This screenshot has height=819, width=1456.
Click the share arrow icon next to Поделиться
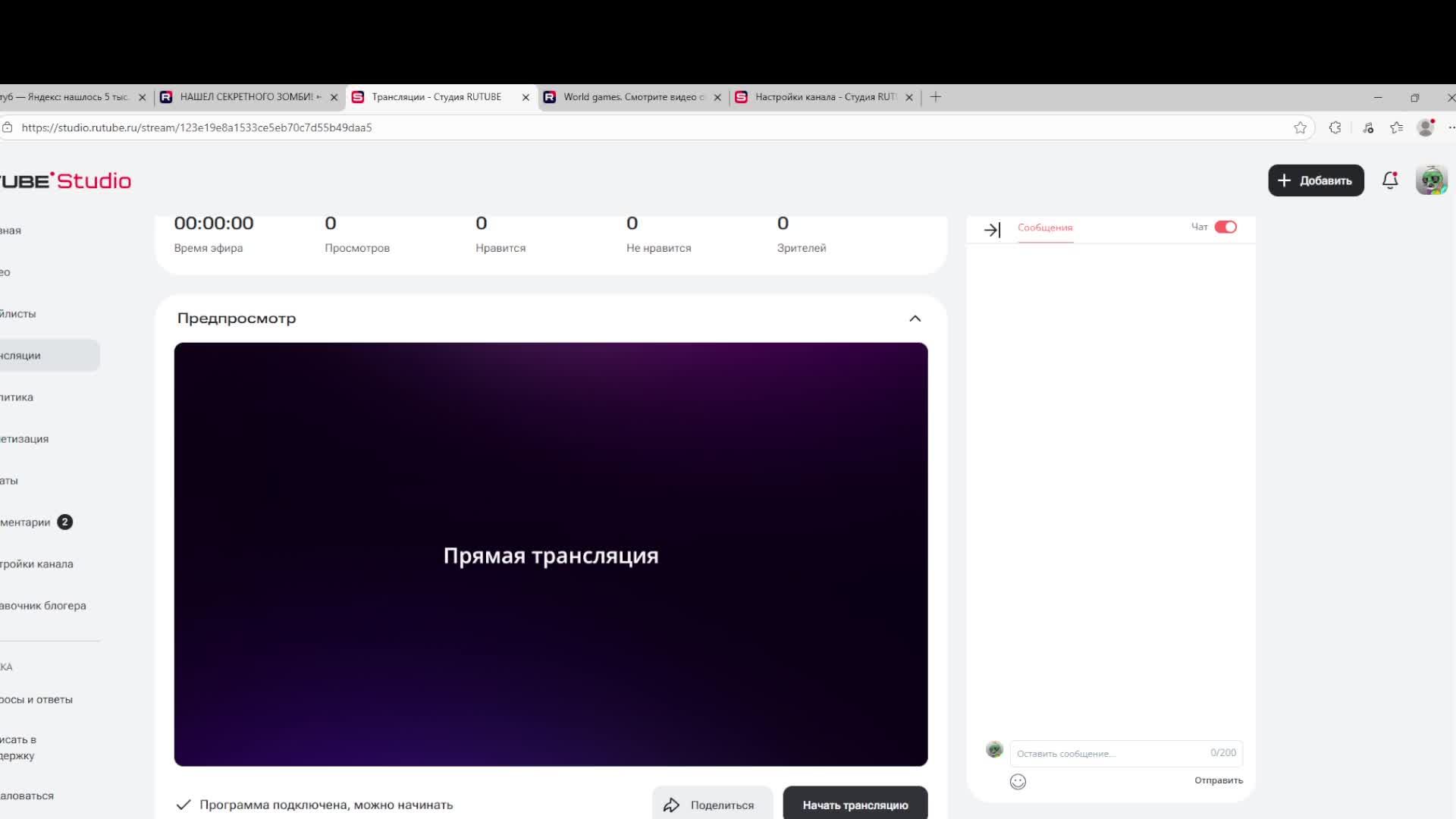pos(673,805)
